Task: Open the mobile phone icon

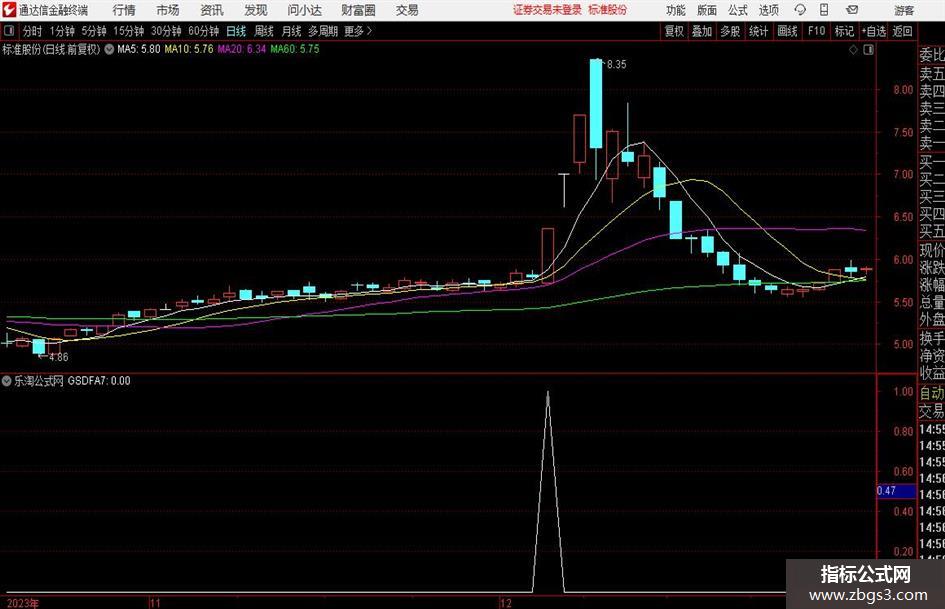Action: pos(824,10)
